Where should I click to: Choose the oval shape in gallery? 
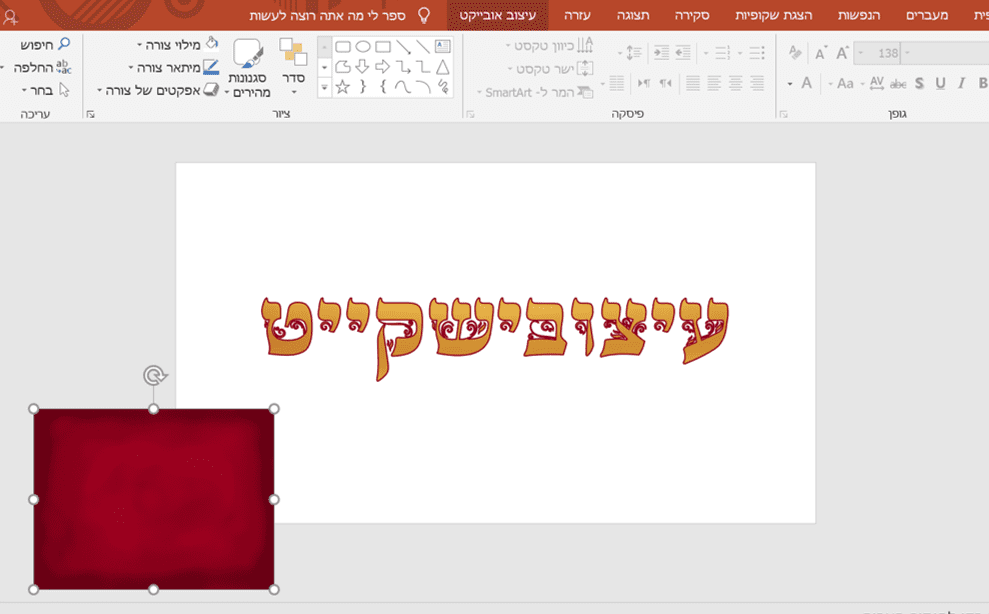363,47
